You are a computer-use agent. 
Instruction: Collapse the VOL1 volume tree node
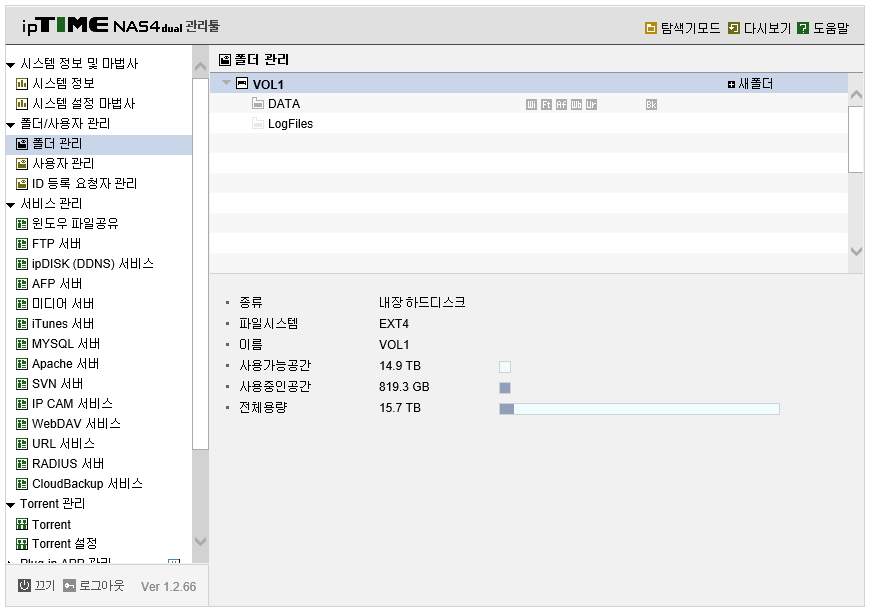click(226, 83)
